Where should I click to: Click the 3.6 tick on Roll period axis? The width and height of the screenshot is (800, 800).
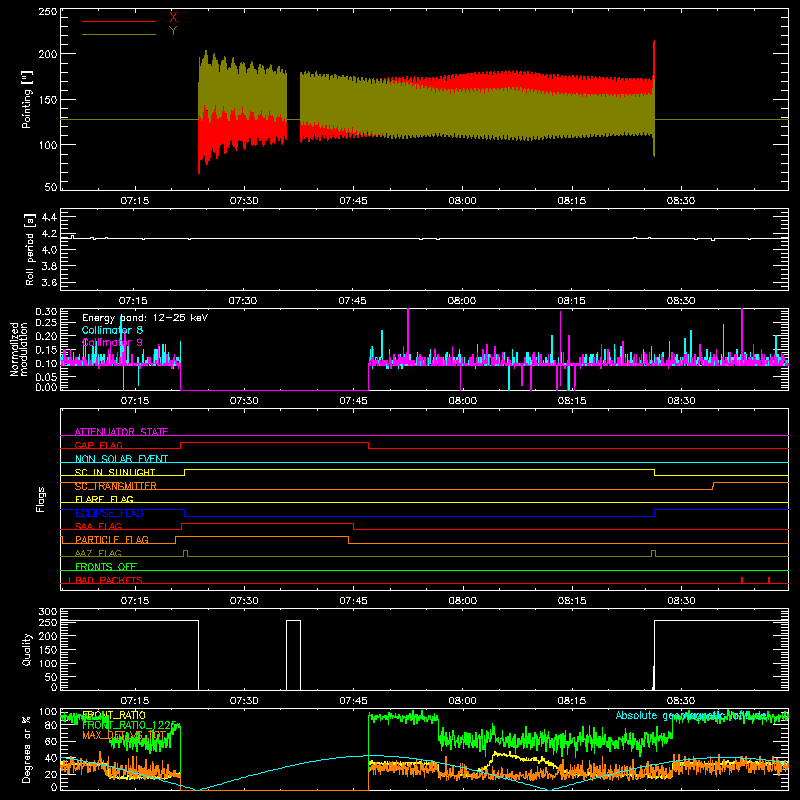point(49,282)
